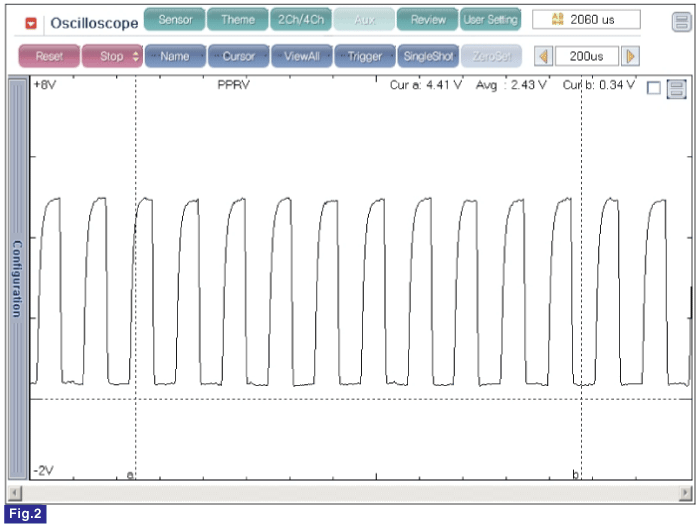Click the Cur a: 4.41 V reading
Viewport: 700px width, 526px height.
425,85
